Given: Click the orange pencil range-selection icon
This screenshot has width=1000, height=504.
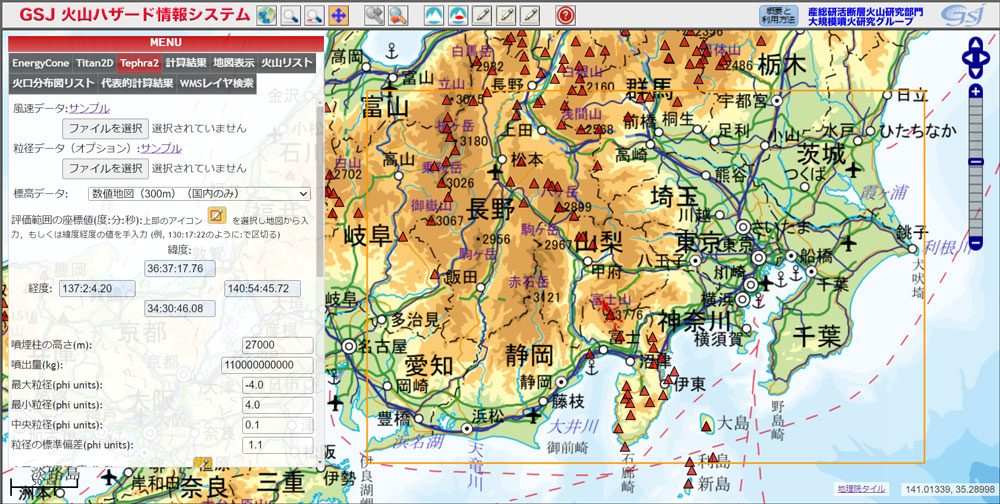Looking at the screenshot, I should (x=215, y=216).
